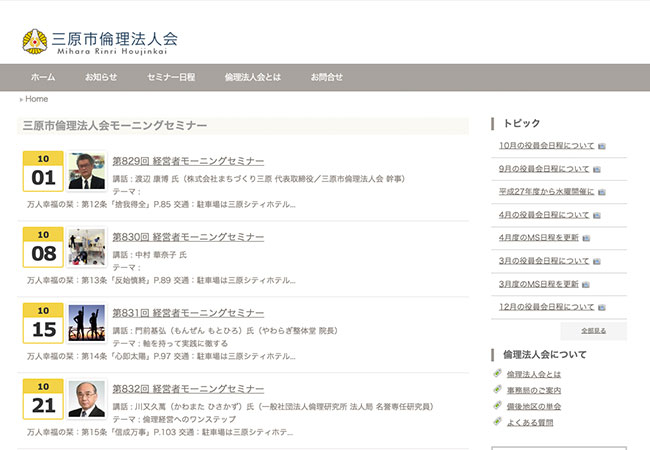
Task: Open 9月の役員会日程について topic
Action: click(x=544, y=169)
